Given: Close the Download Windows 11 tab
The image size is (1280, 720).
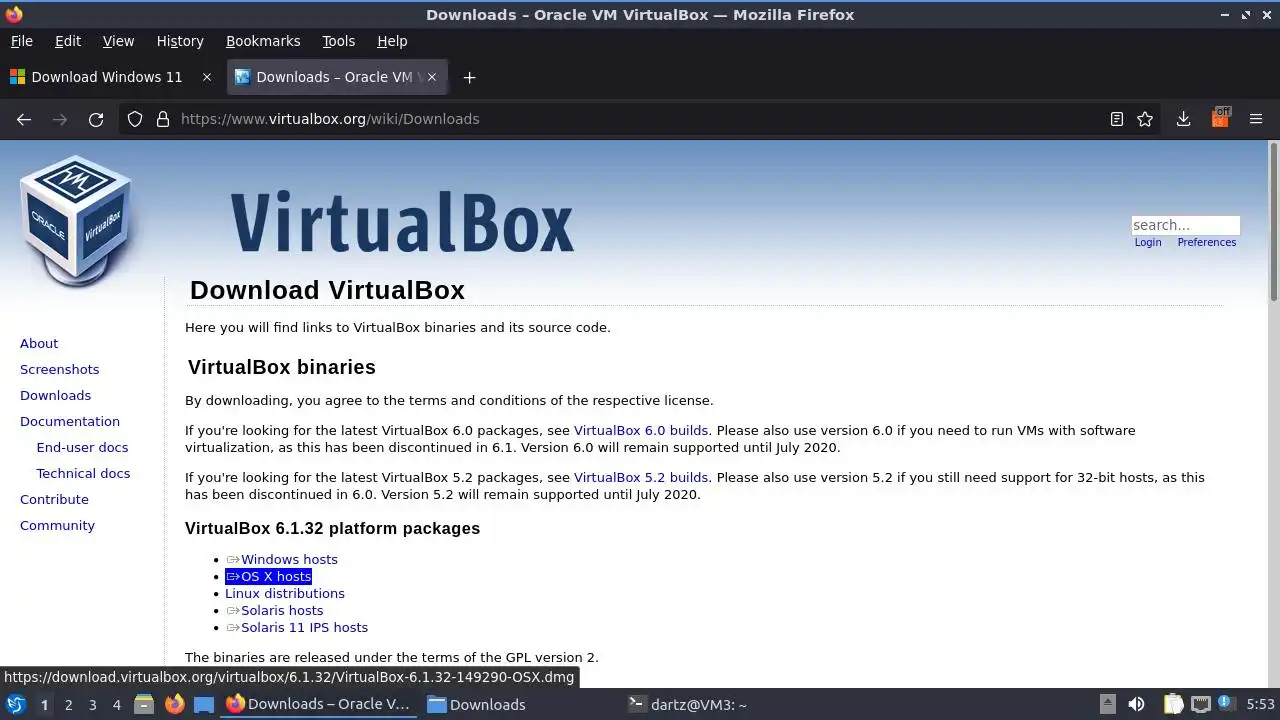Looking at the screenshot, I should 207,77.
